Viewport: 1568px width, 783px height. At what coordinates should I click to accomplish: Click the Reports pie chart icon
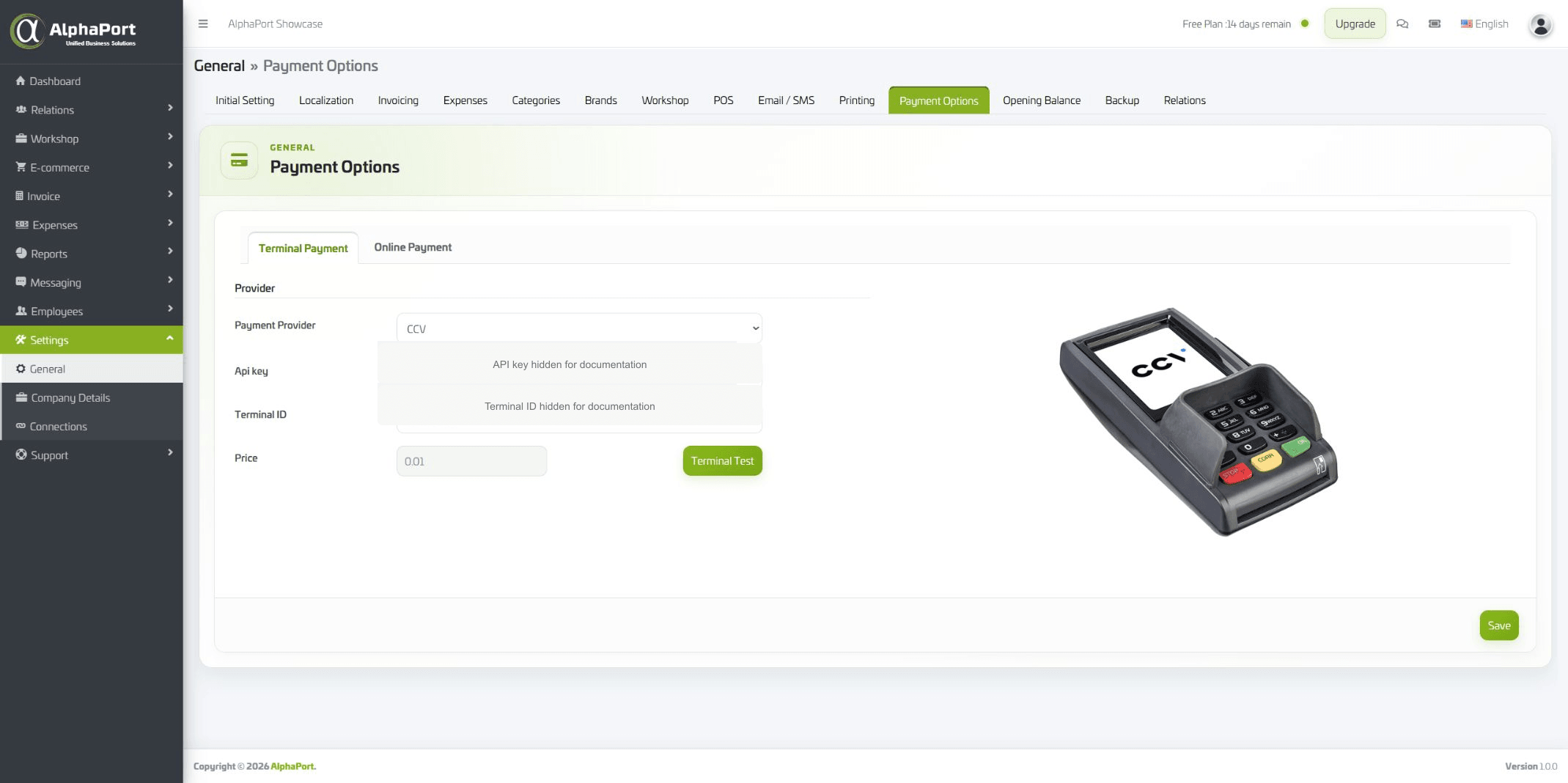[21, 253]
